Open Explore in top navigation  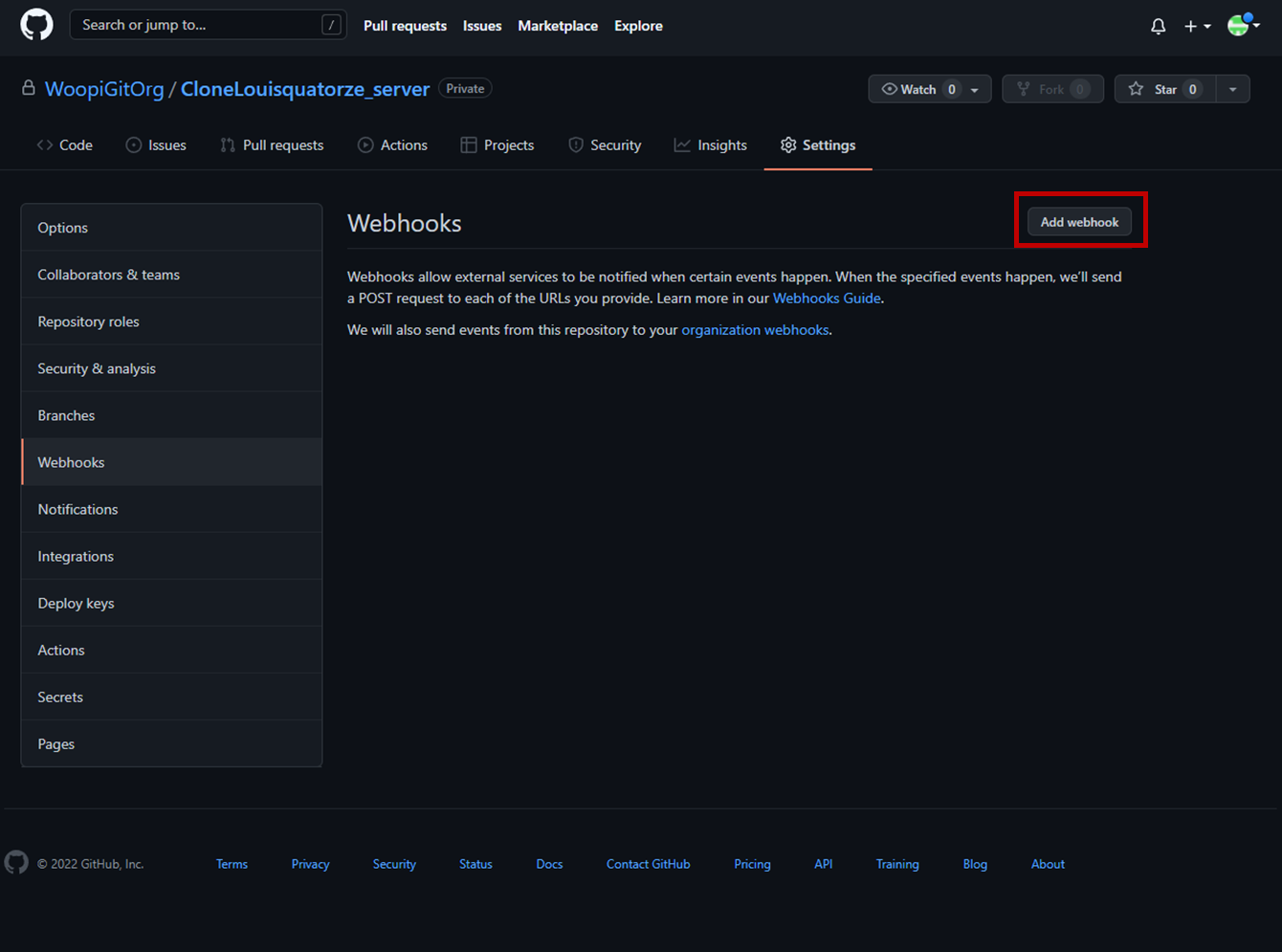(638, 26)
